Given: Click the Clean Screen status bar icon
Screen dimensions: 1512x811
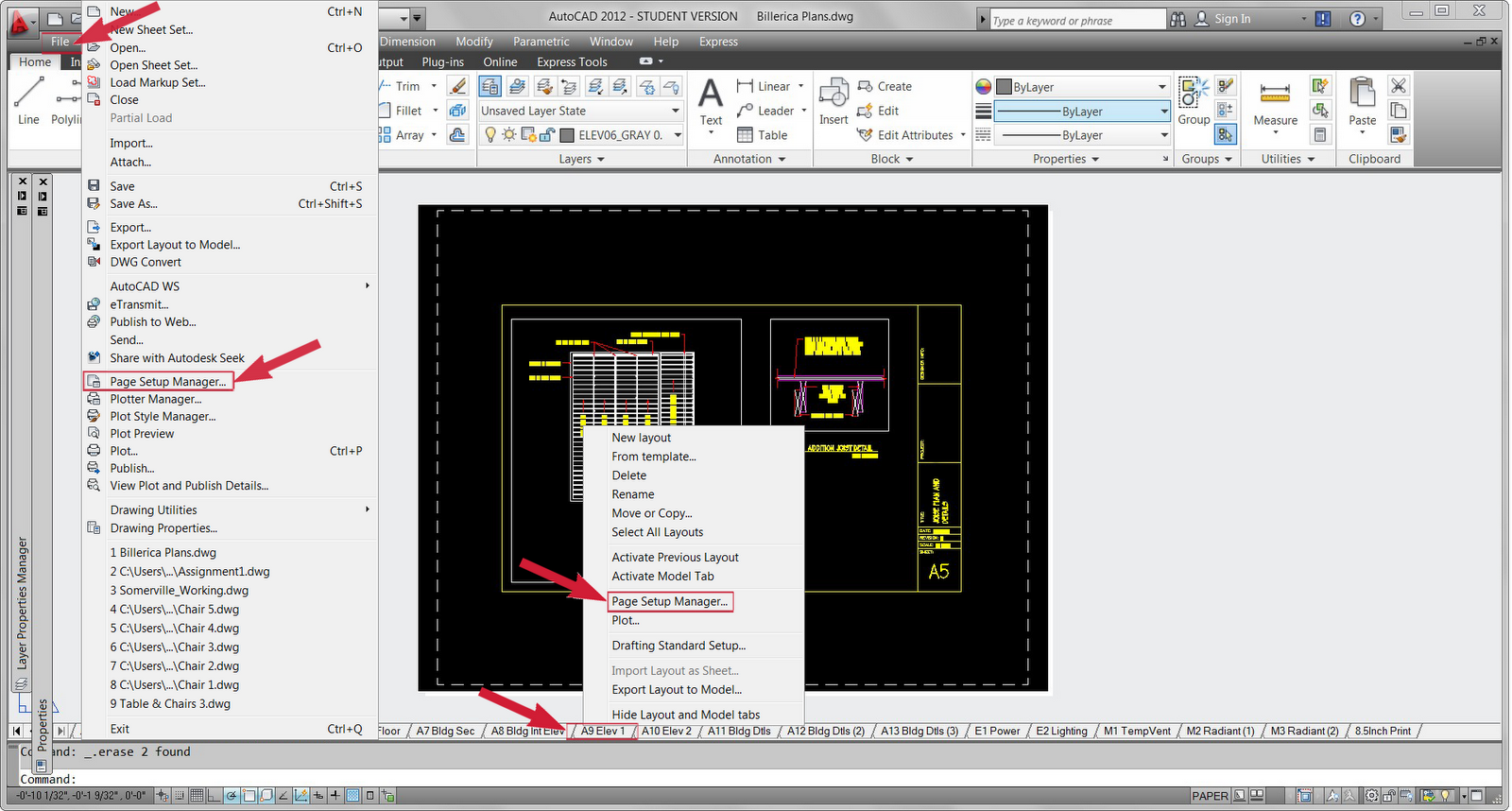Looking at the screenshot, I should 1477,796.
